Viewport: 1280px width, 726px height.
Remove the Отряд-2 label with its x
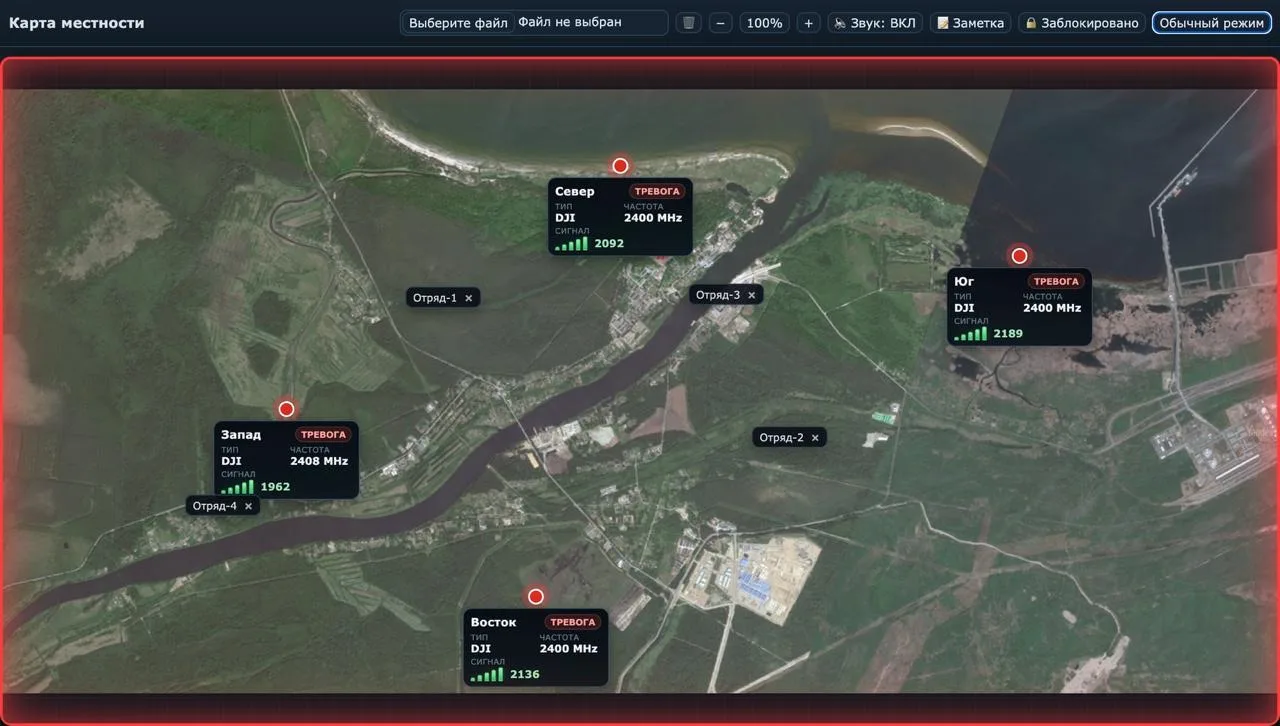point(815,438)
